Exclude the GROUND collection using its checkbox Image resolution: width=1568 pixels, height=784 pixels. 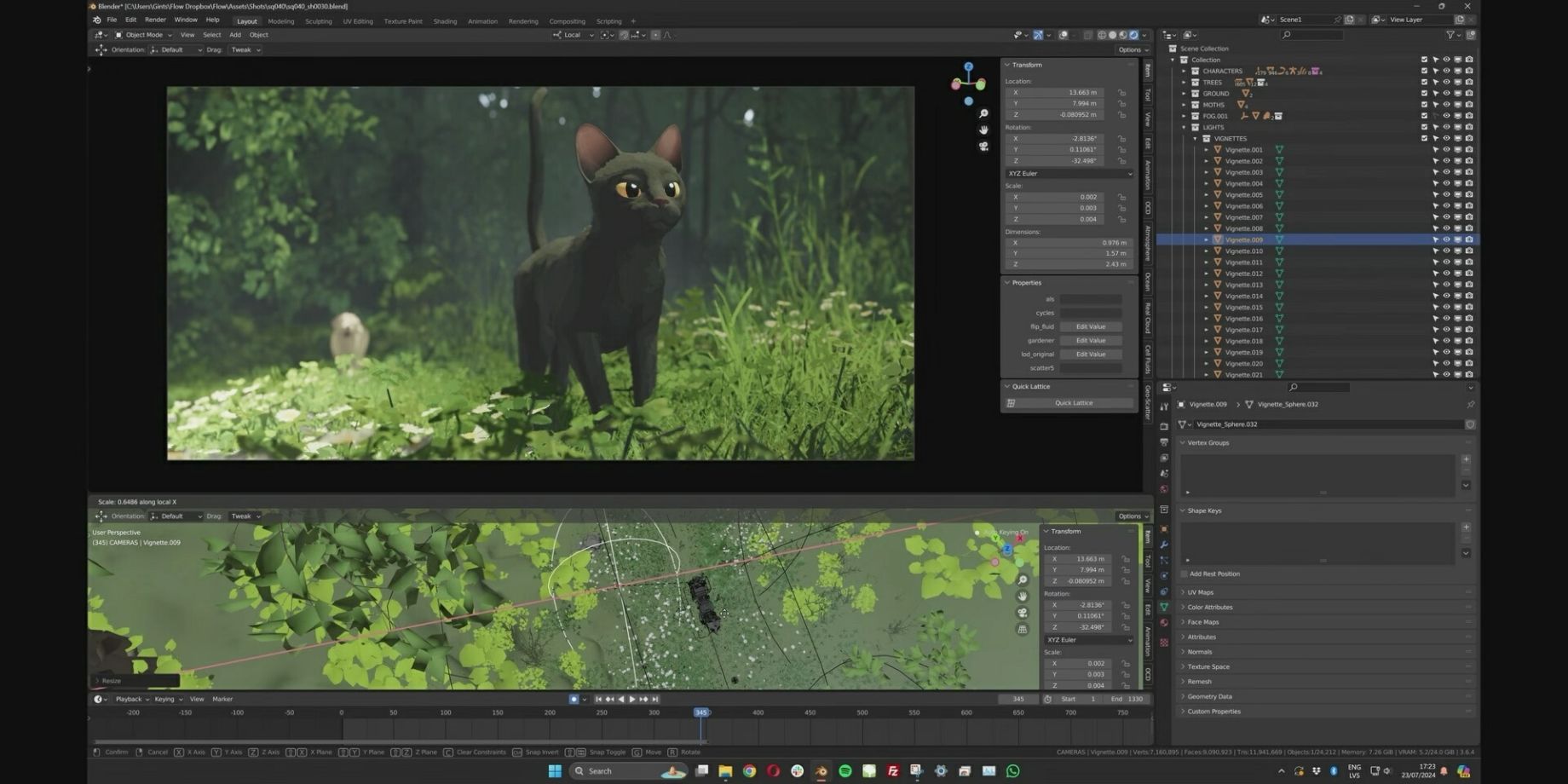[x=1424, y=93]
